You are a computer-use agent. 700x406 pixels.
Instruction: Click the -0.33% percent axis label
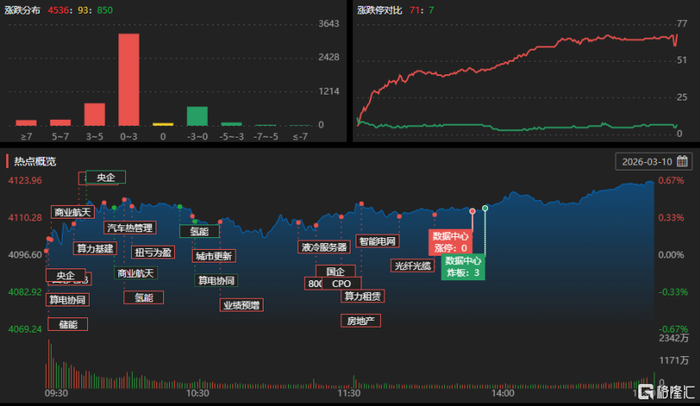click(673, 292)
